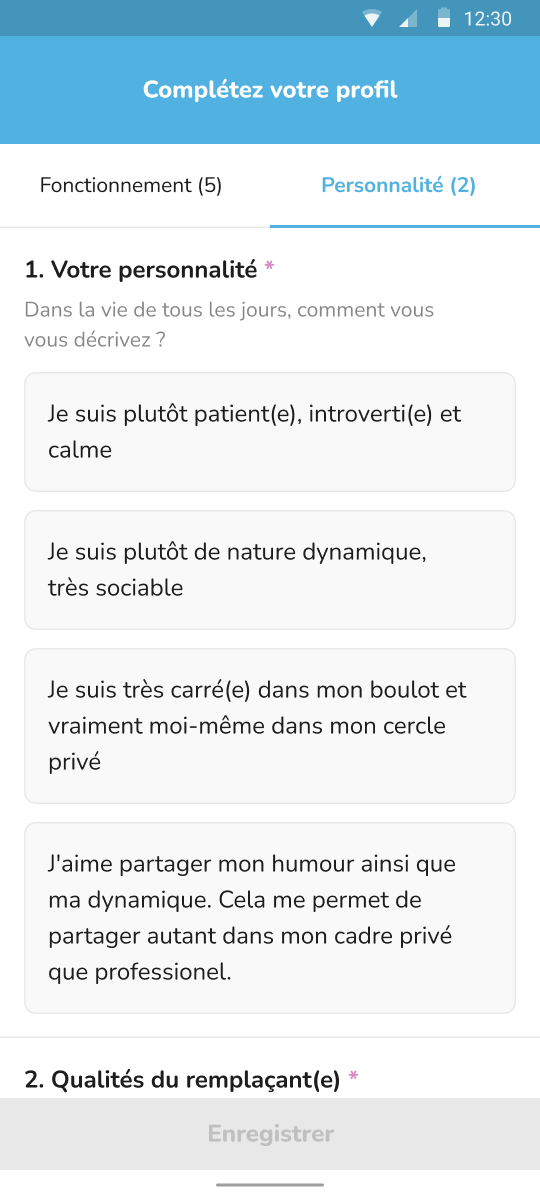Switch to the Fonctionnement (5) tab
Screen dimensions: 540x1200
(x=131, y=185)
